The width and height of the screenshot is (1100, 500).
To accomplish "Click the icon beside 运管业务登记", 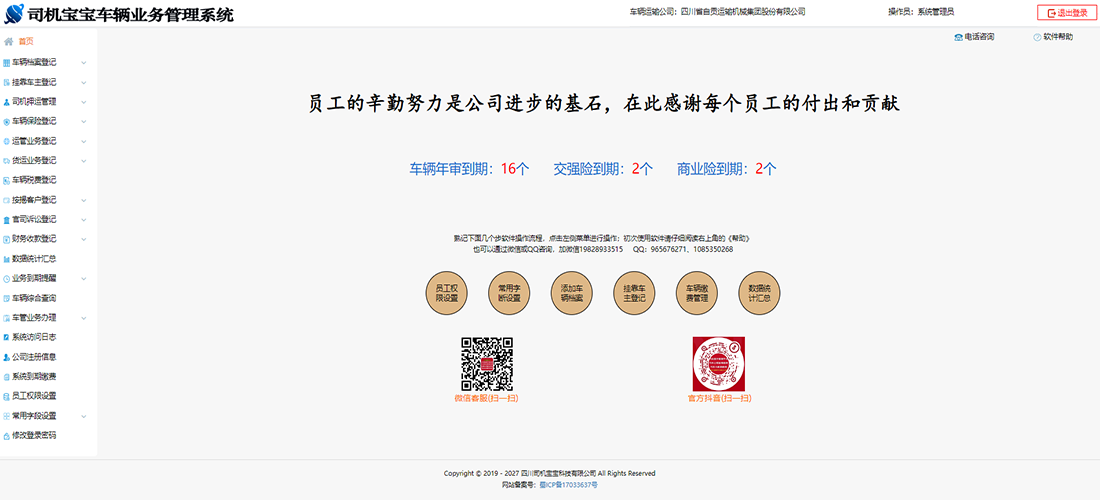I will (6, 141).
